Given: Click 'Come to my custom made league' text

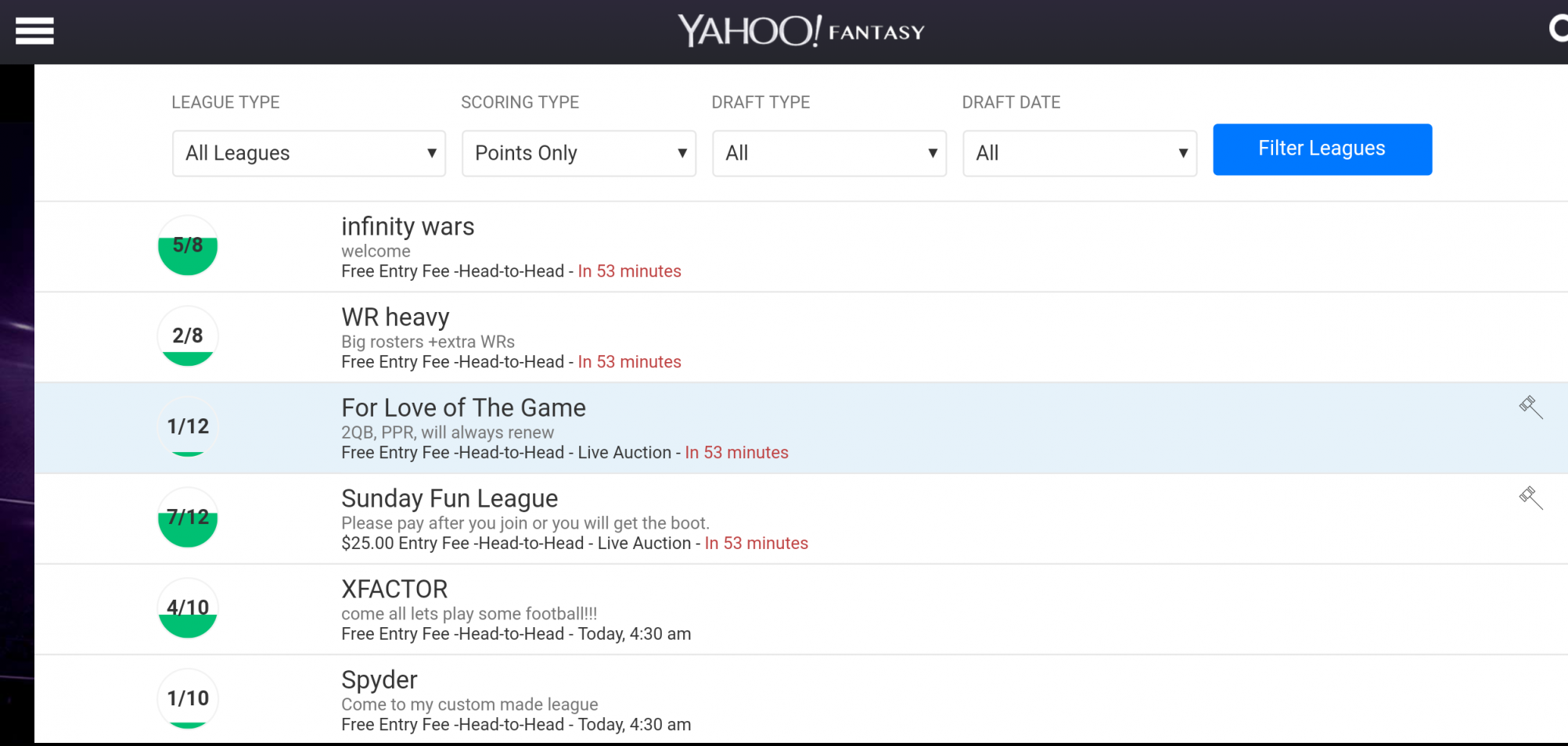Looking at the screenshot, I should tap(469, 705).
